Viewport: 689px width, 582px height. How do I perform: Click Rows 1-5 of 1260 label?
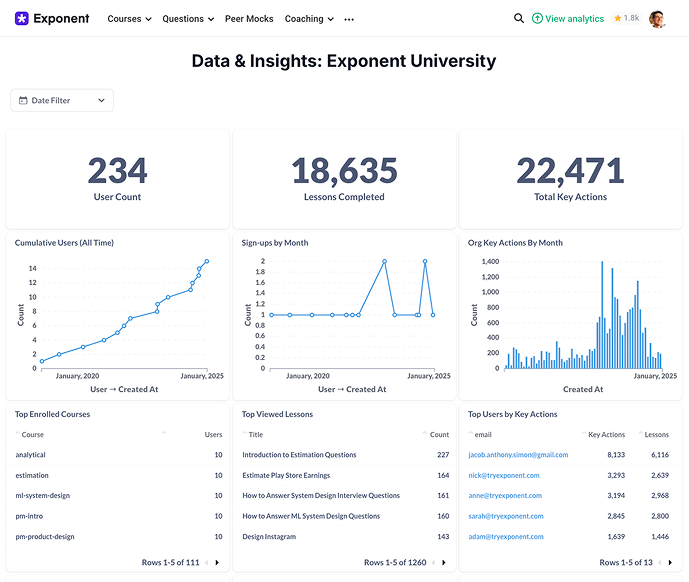click(x=395, y=563)
